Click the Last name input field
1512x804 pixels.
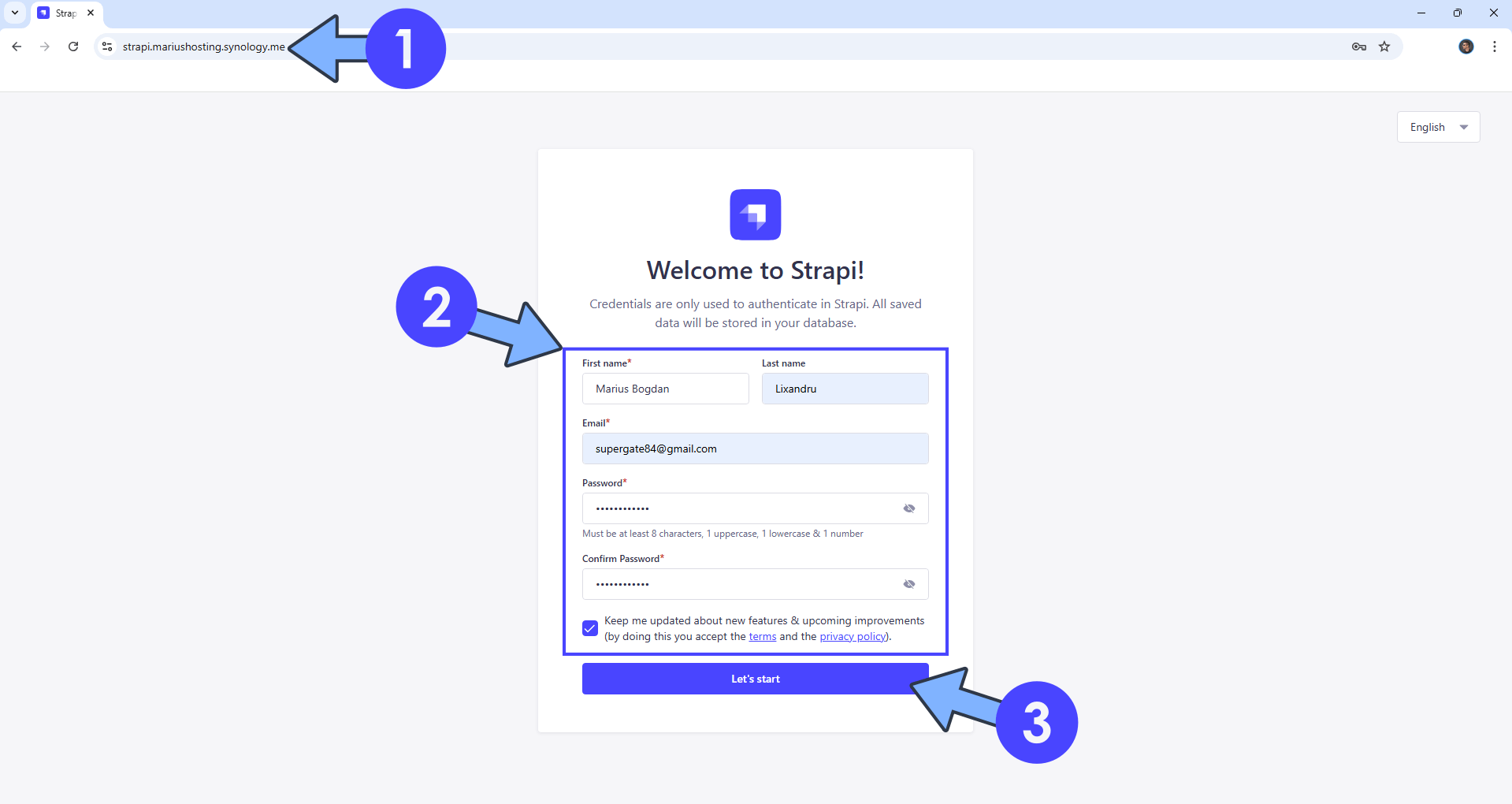(845, 389)
